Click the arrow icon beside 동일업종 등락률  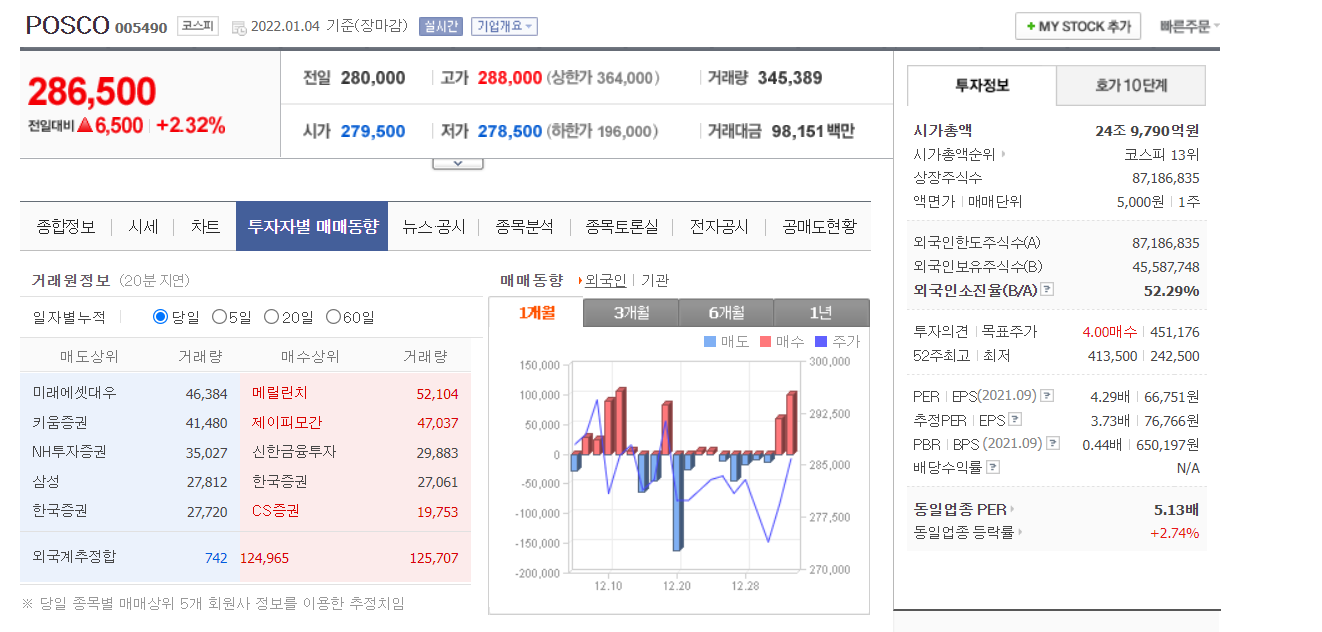(1020, 533)
